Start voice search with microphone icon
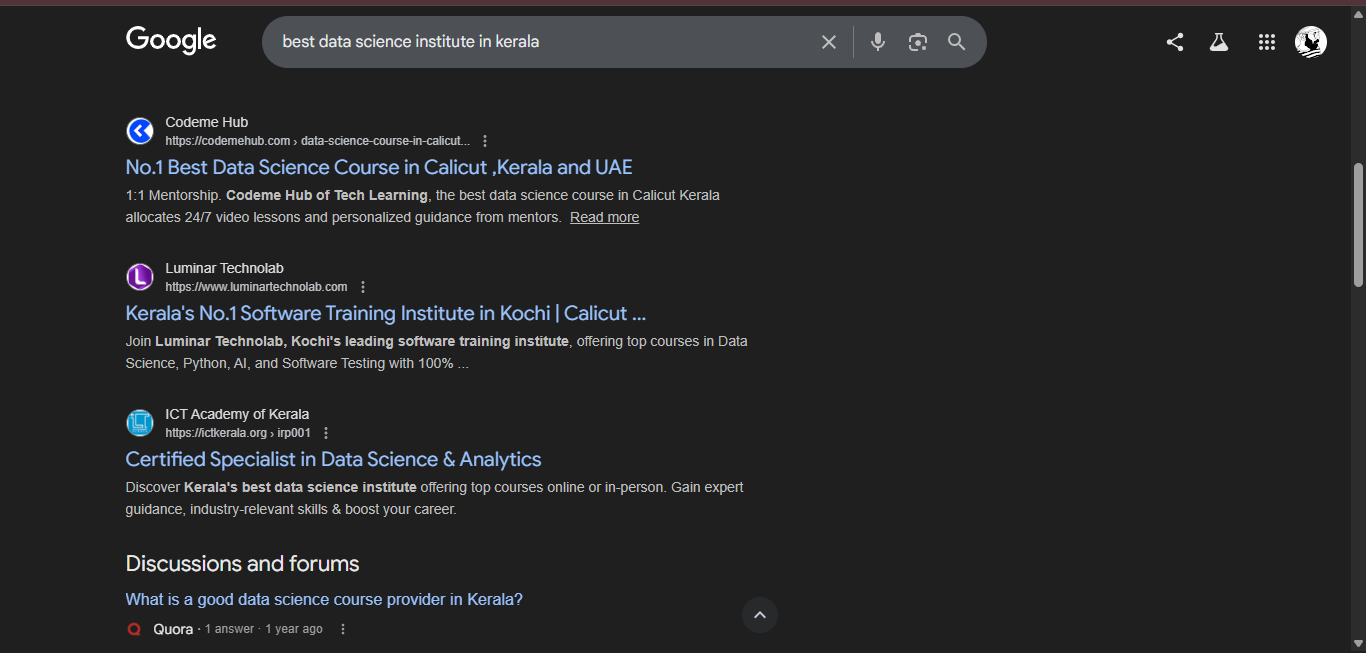 pyautogui.click(x=877, y=42)
